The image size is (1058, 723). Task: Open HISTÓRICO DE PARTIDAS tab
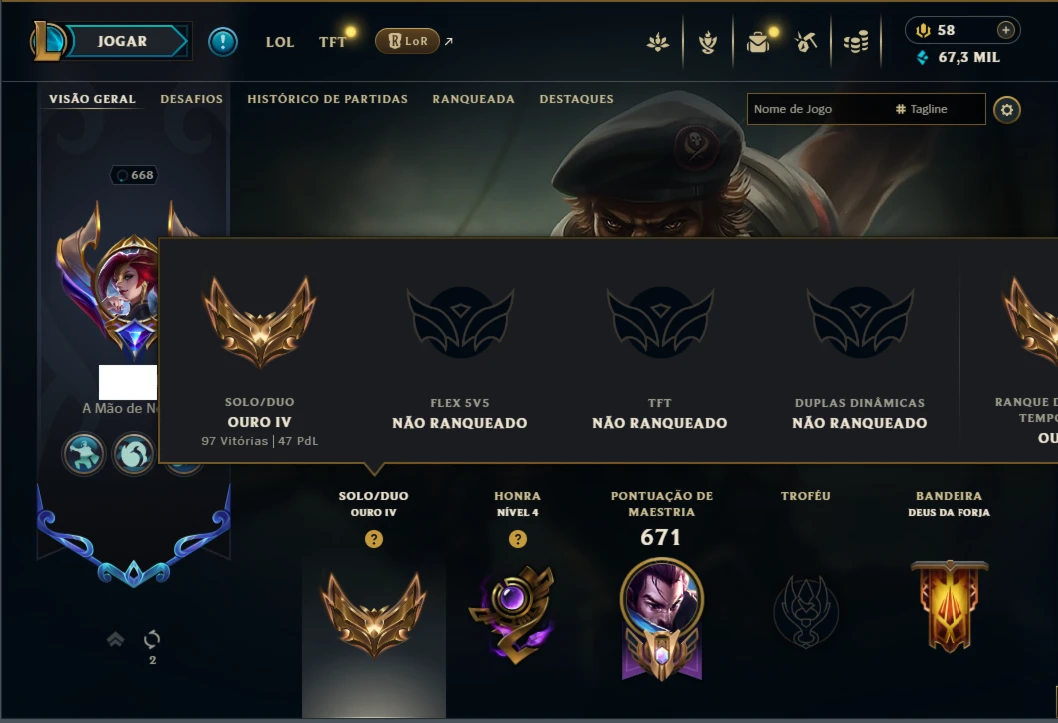(327, 99)
